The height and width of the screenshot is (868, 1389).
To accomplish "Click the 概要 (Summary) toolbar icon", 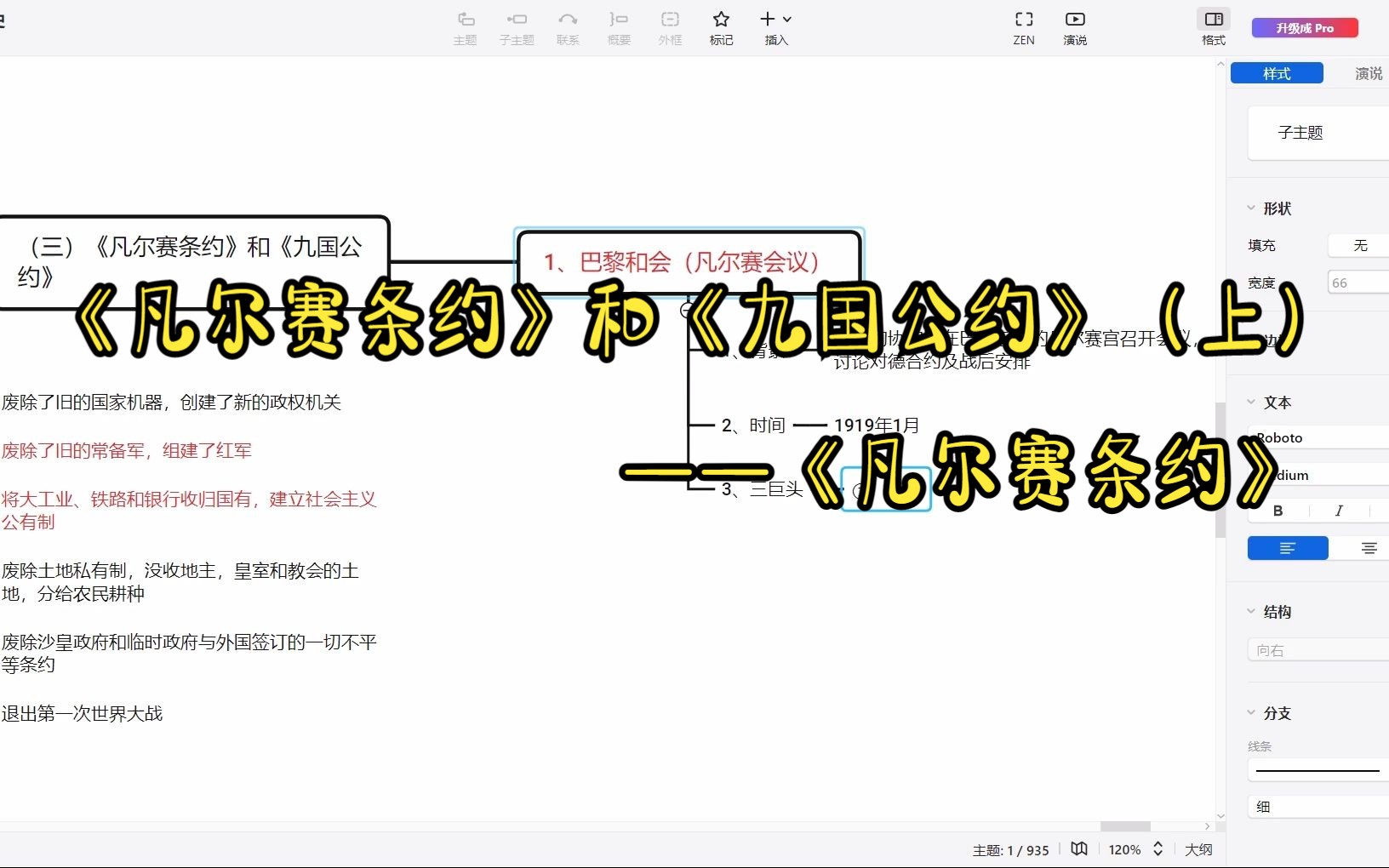I will pos(619,28).
